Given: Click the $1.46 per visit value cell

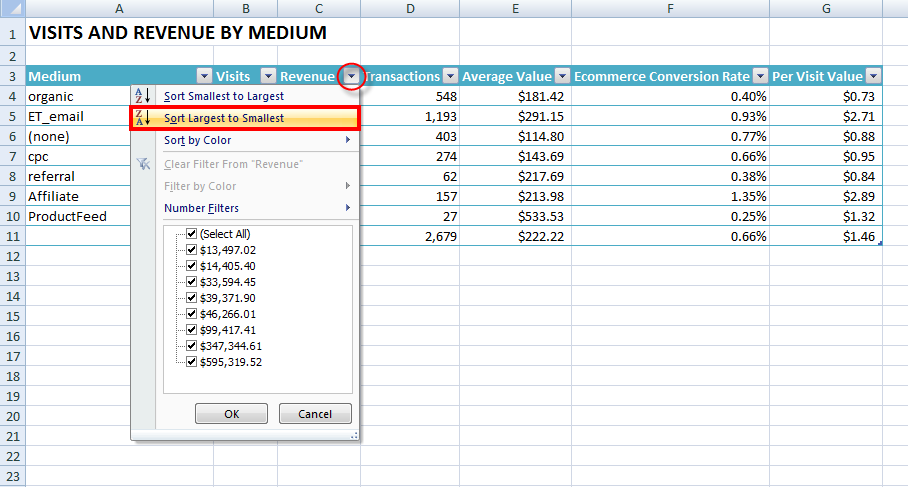Looking at the screenshot, I should pos(826,236).
